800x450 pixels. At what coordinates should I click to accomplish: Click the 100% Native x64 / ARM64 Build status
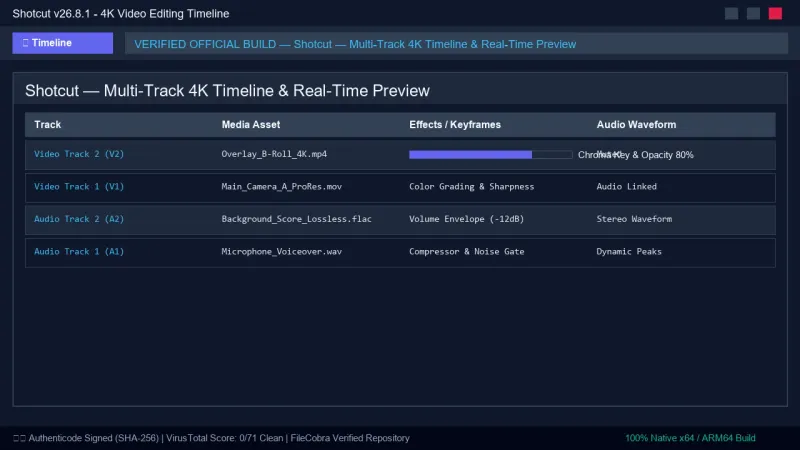pyautogui.click(x=690, y=438)
